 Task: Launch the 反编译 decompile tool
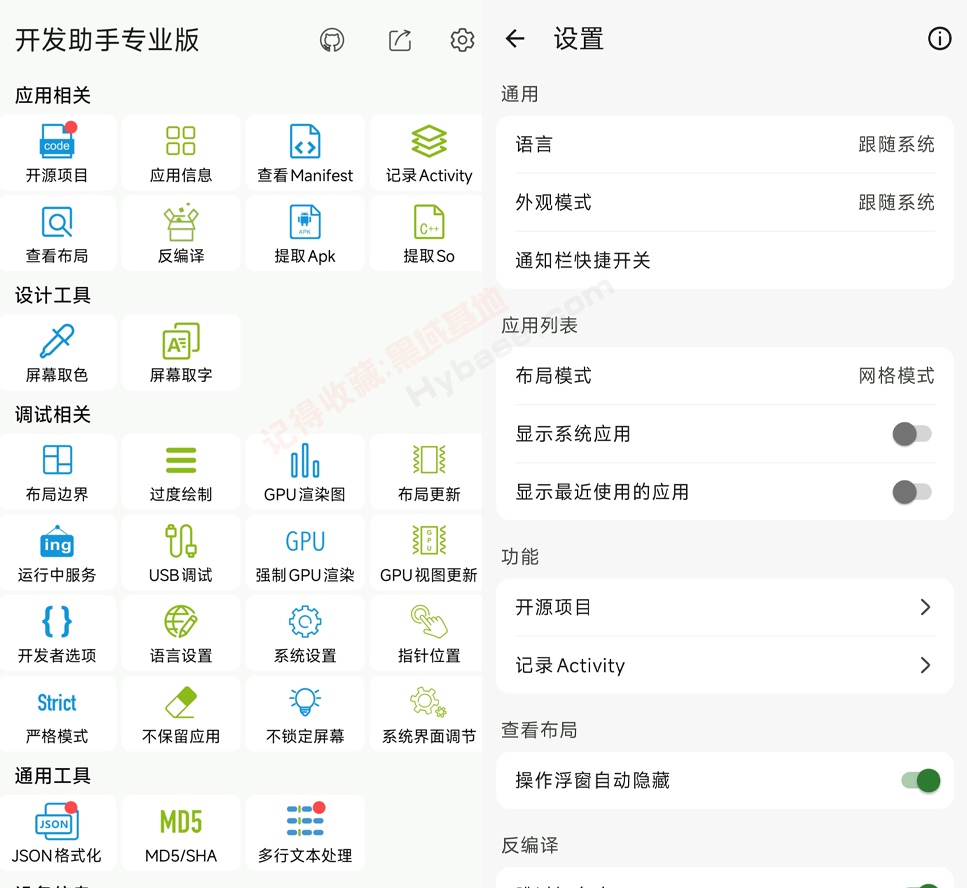coord(181,233)
